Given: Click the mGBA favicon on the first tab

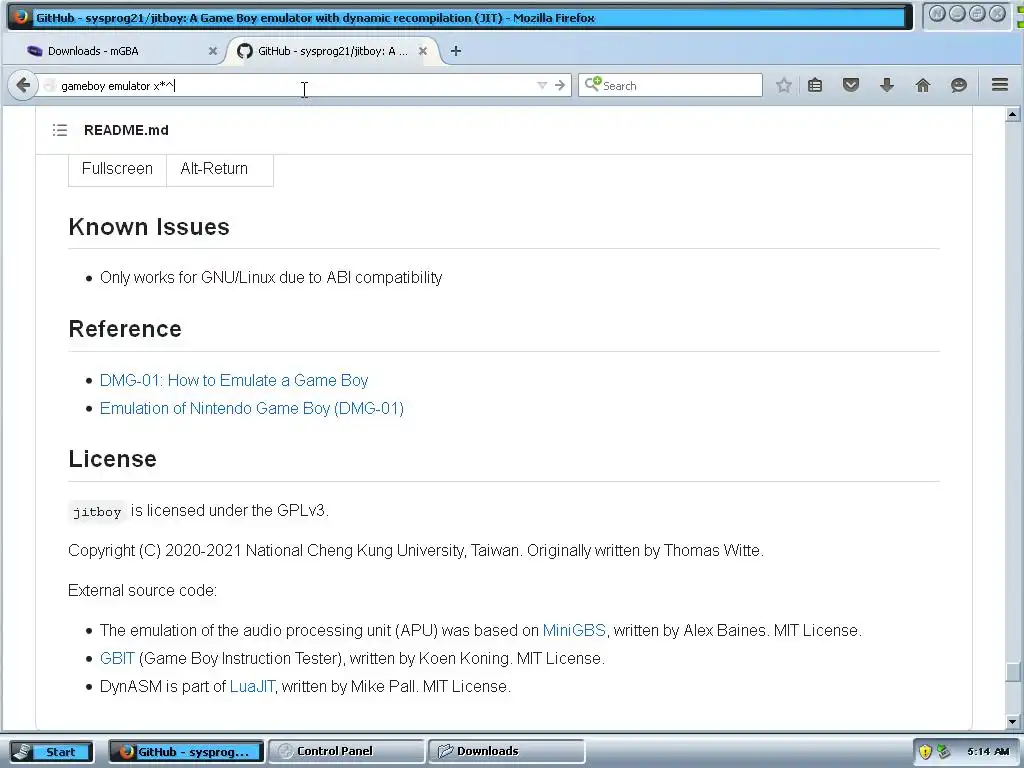Looking at the screenshot, I should pos(35,51).
